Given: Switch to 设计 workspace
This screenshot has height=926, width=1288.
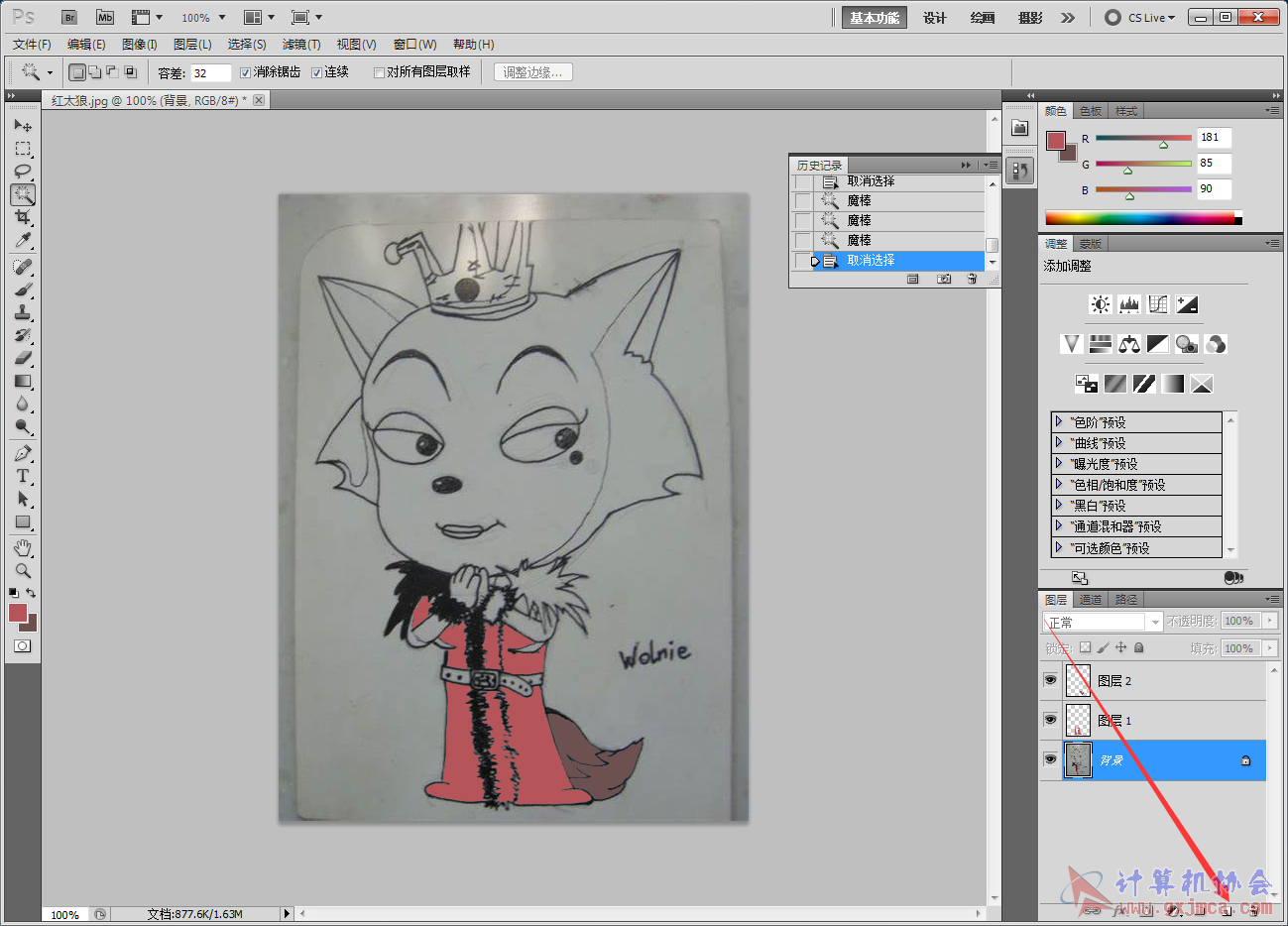Looking at the screenshot, I should [x=935, y=17].
